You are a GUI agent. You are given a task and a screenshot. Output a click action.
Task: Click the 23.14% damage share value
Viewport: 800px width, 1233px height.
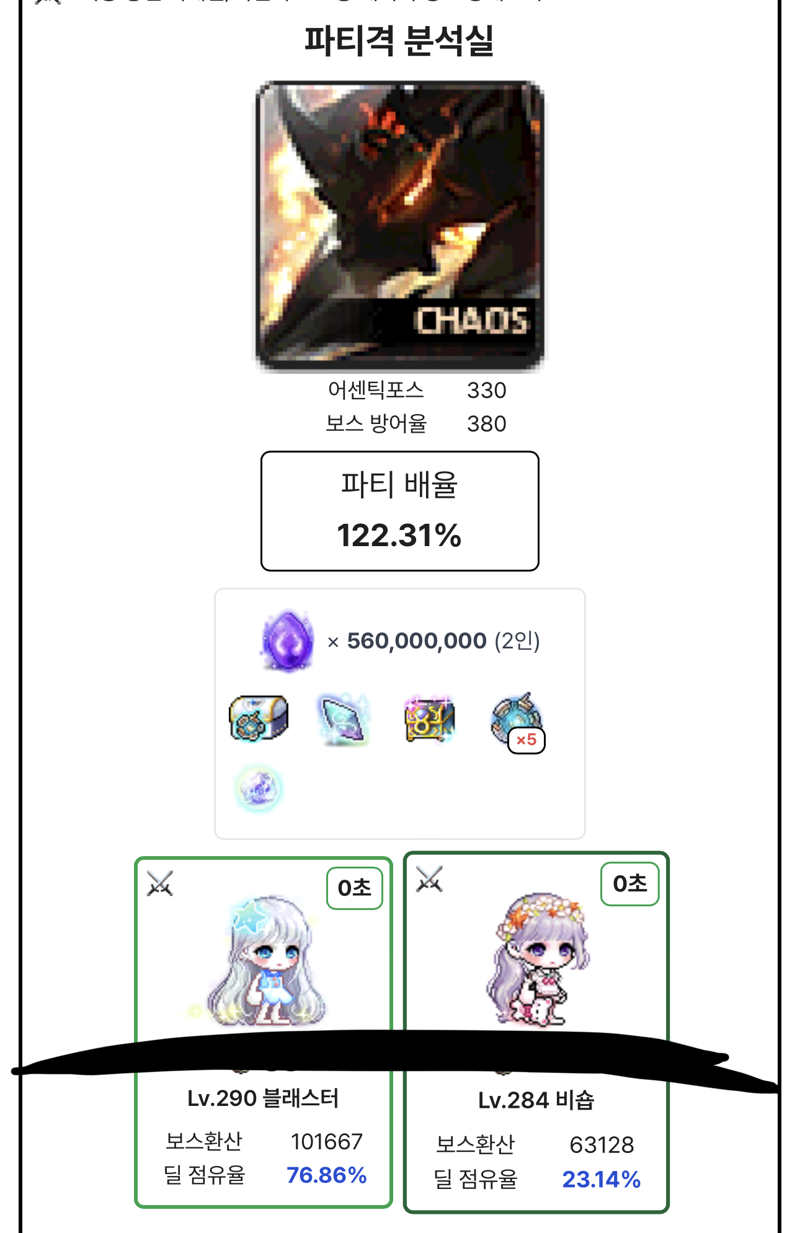[x=601, y=1180]
